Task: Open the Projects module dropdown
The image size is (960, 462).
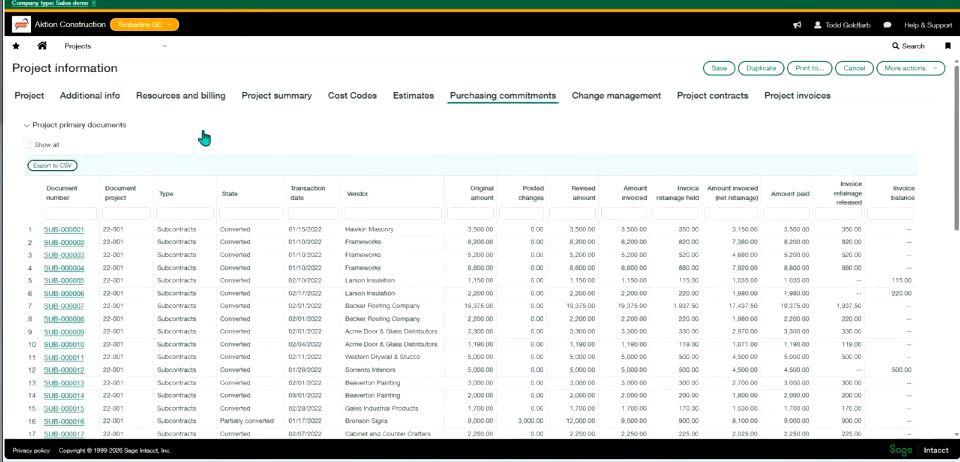Action: tap(115, 46)
